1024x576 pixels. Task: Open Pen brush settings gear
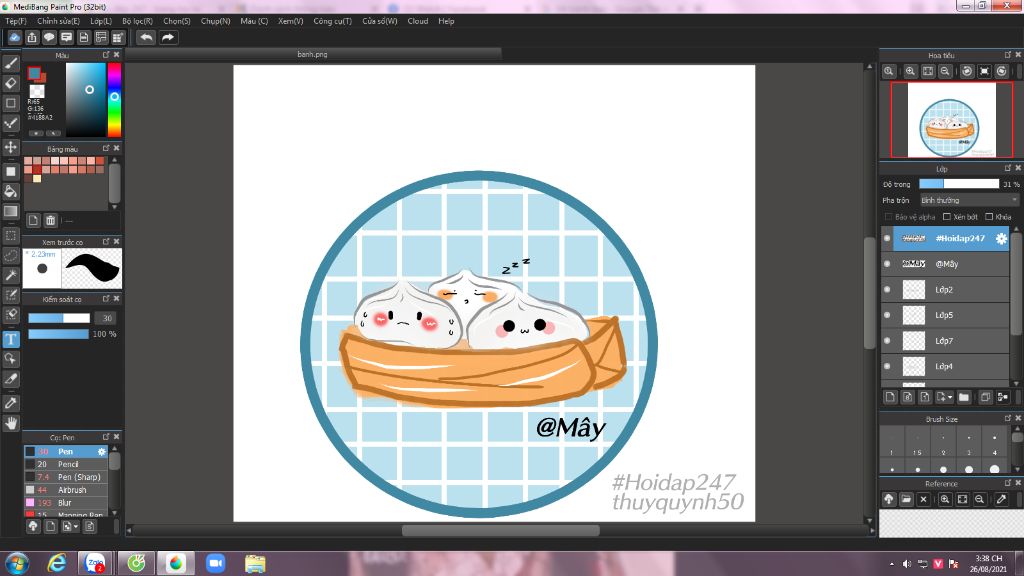(x=102, y=451)
